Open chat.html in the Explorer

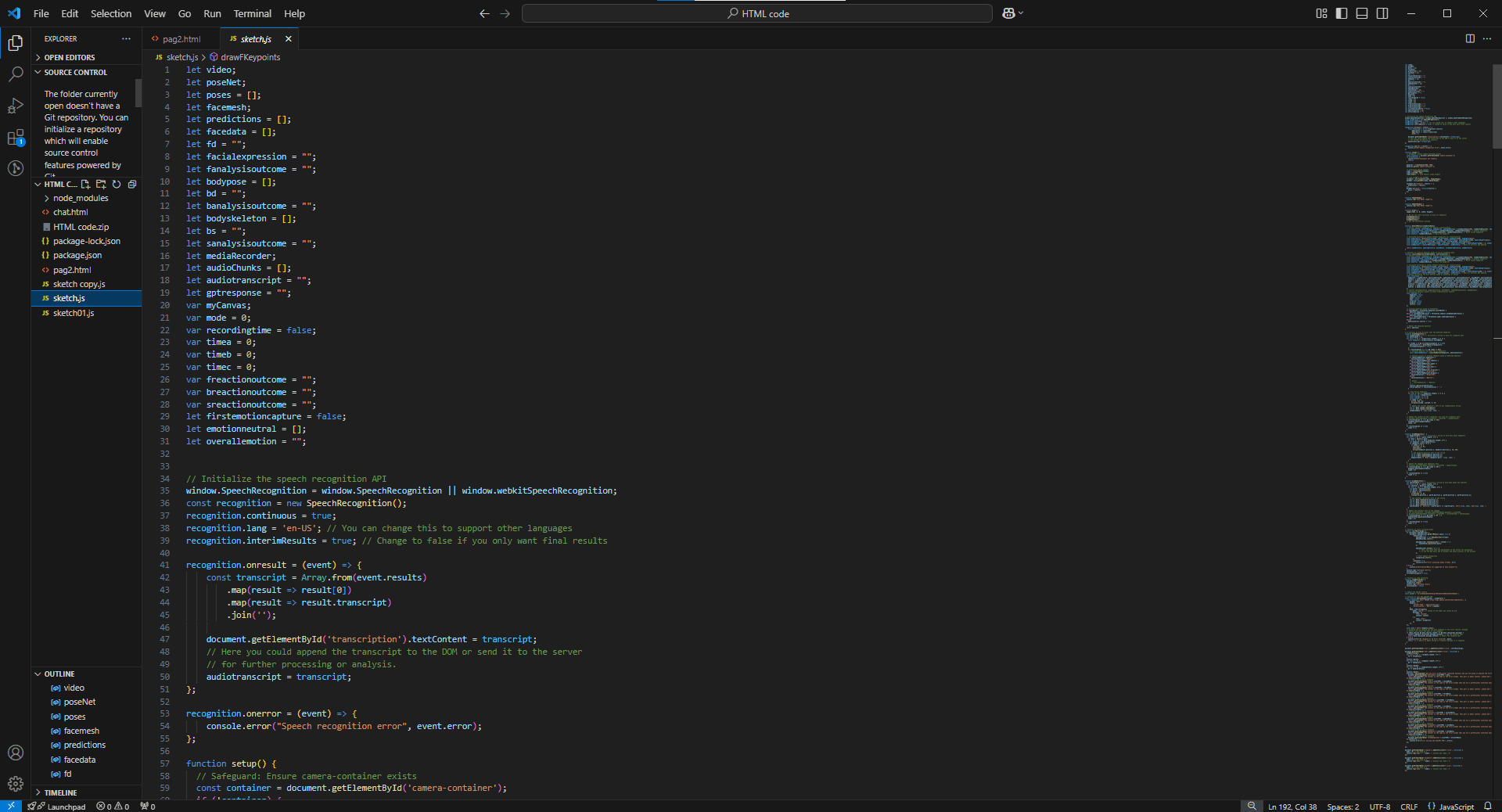coord(86,212)
